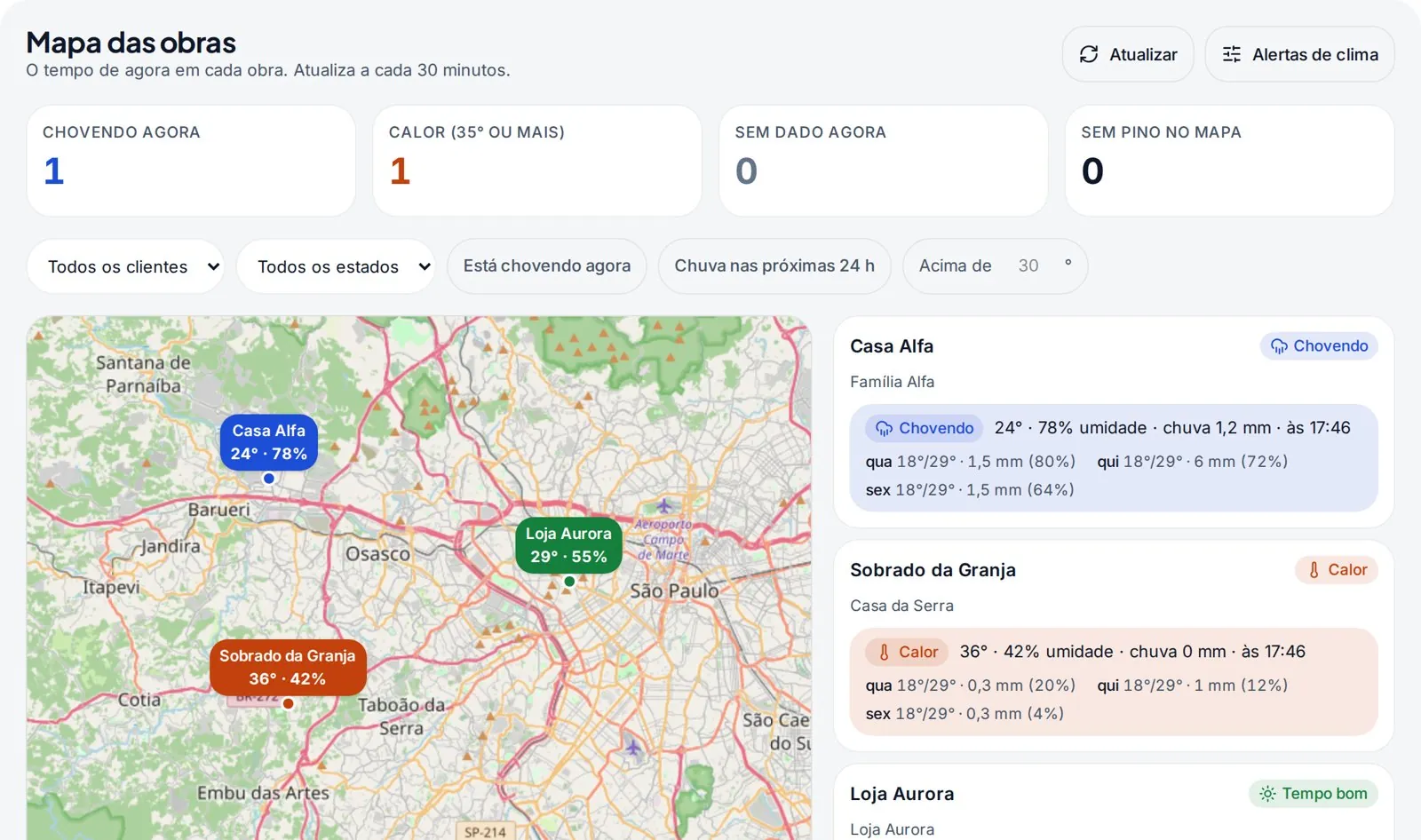Click the sun icon in Tempo bom badge
This screenshot has width=1421, height=840.
pyautogui.click(x=1267, y=794)
